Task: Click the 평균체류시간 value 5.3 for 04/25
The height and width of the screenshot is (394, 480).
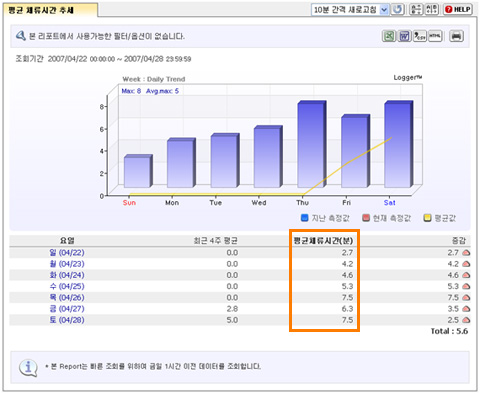Action: click(347, 286)
